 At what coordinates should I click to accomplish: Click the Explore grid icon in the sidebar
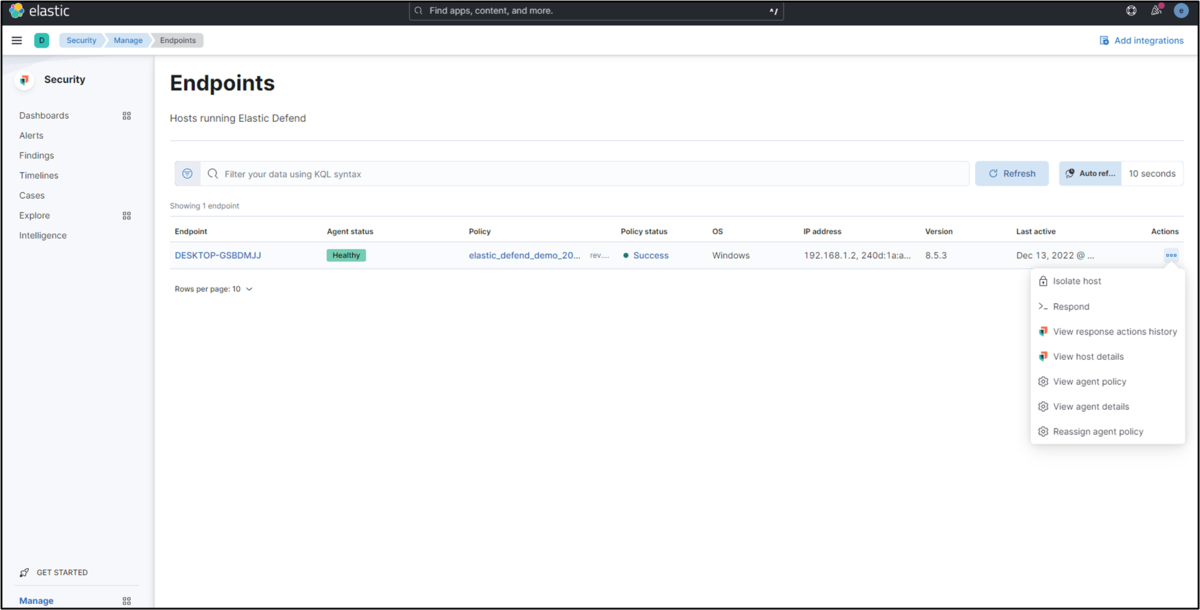[x=126, y=215]
